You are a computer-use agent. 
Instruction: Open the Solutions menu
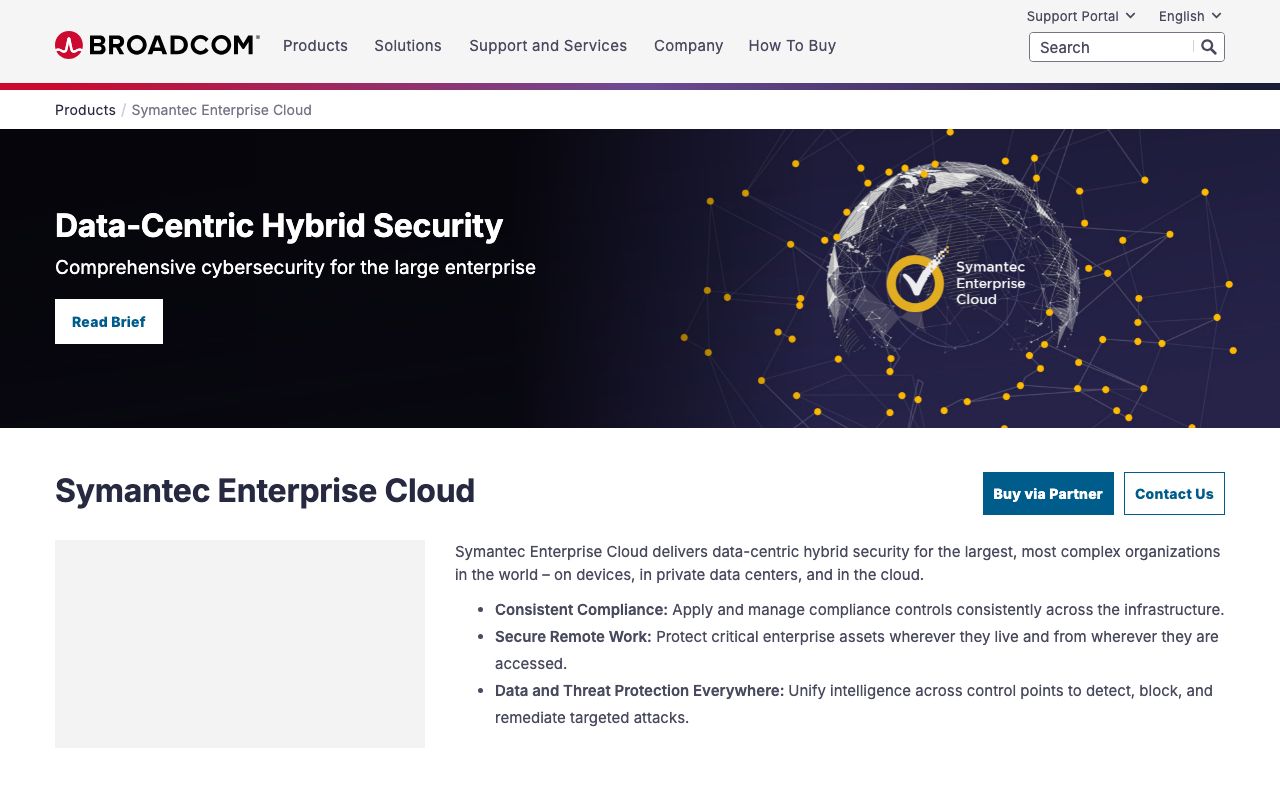coord(408,46)
